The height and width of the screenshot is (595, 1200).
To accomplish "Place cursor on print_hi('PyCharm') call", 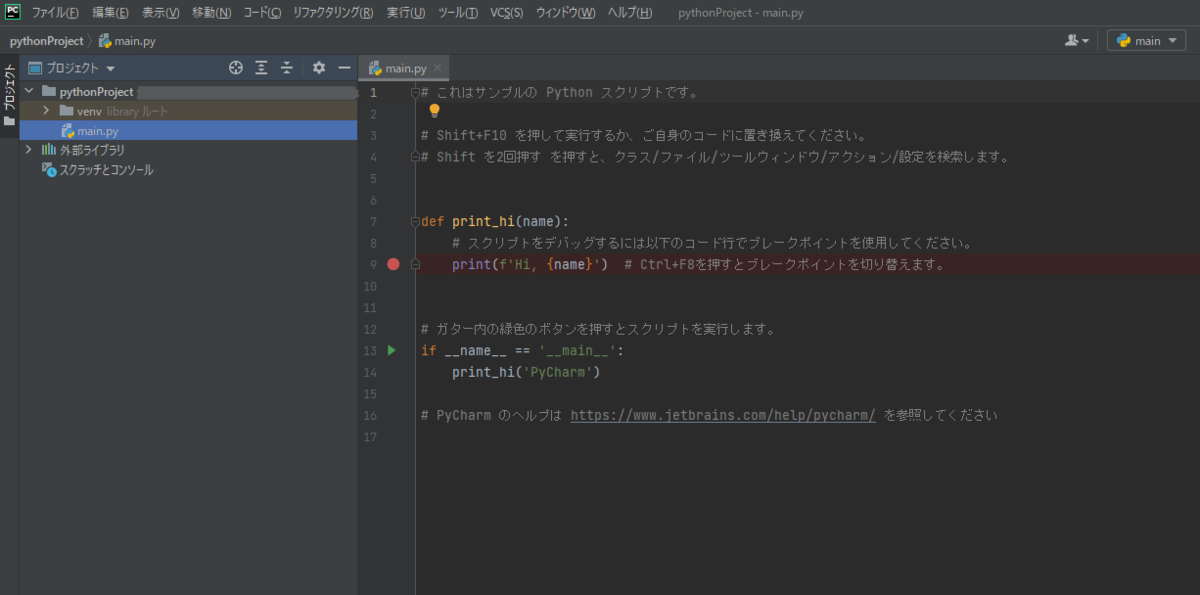I will tap(525, 372).
